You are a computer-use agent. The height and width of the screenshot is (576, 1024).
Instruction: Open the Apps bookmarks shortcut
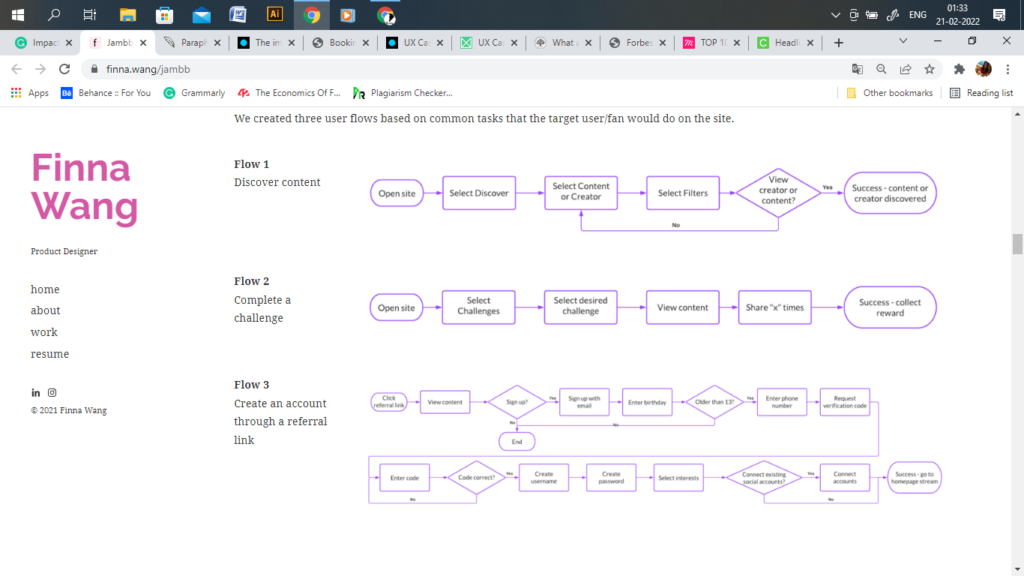click(30, 93)
